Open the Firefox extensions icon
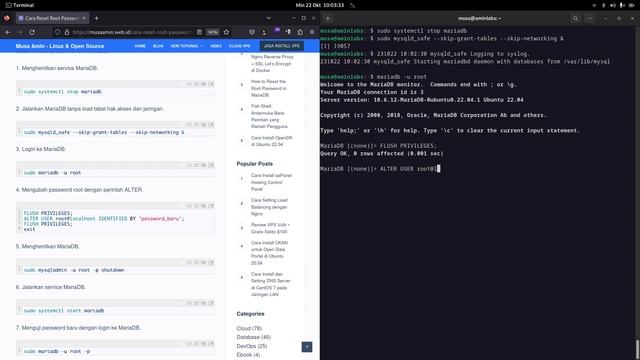Image resolution: width=640 pixels, height=360 pixels. pos(300,32)
